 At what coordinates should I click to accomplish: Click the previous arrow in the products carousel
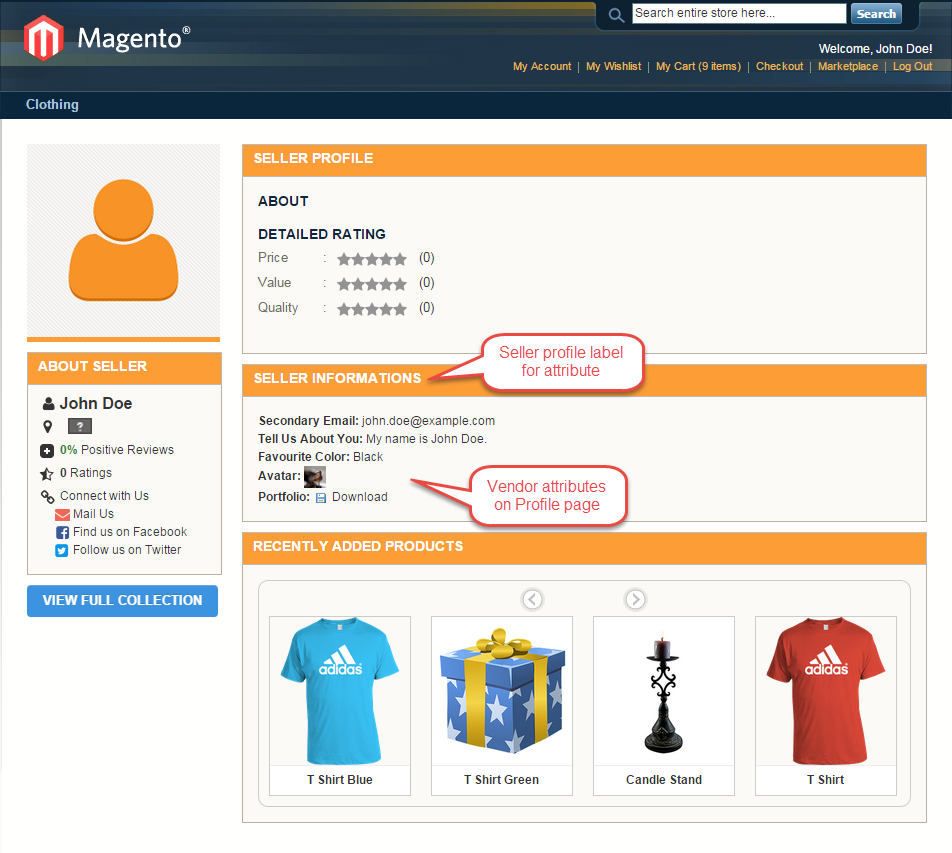[532, 599]
